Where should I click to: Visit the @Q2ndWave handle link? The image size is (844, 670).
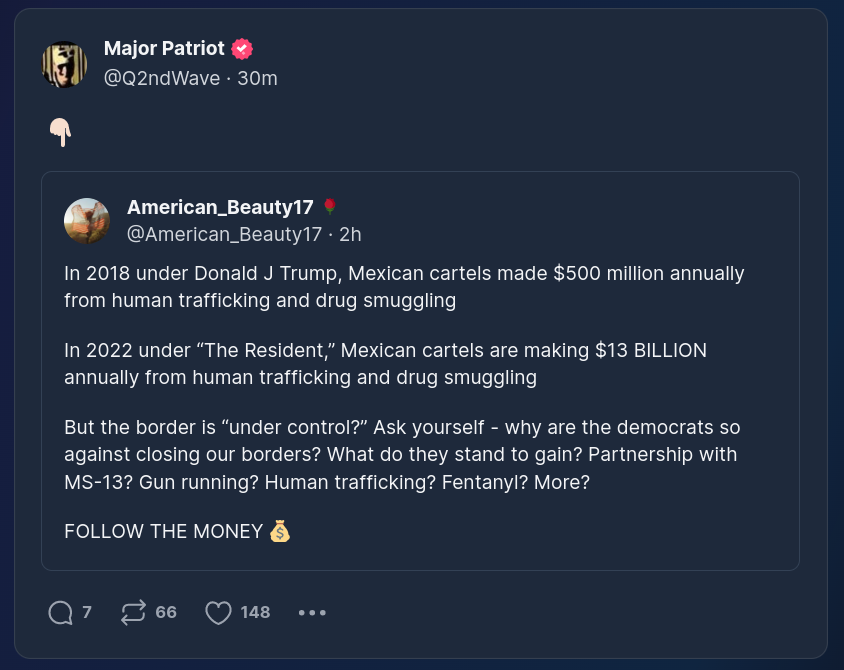pos(162,78)
